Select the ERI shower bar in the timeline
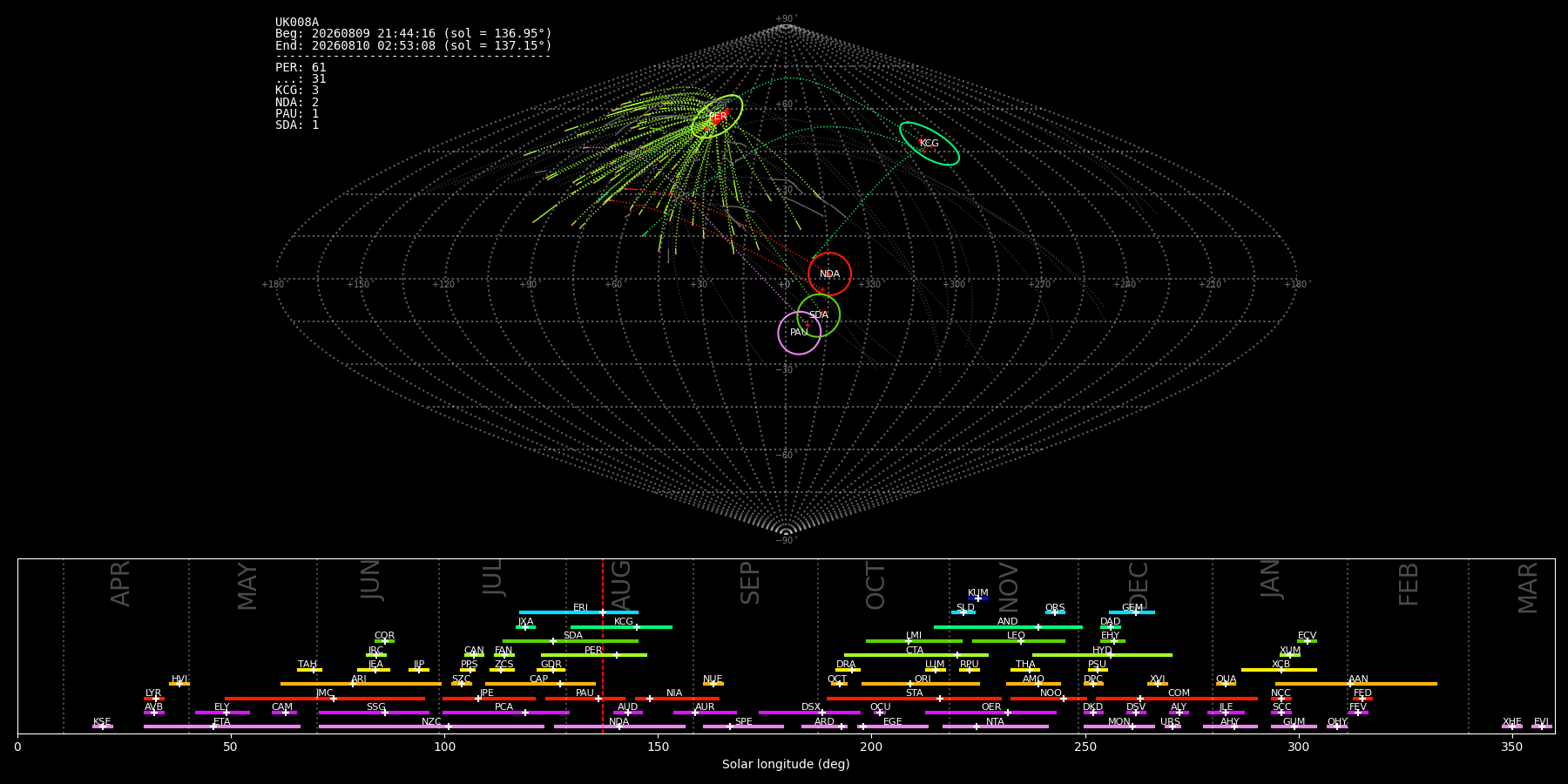Viewport: 1568px width, 784px height. coord(578,612)
